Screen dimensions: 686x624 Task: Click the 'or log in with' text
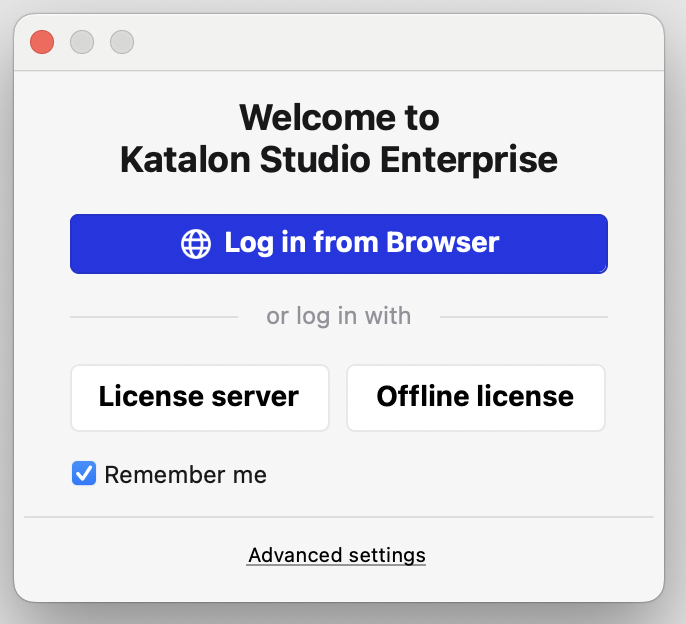[x=339, y=316]
